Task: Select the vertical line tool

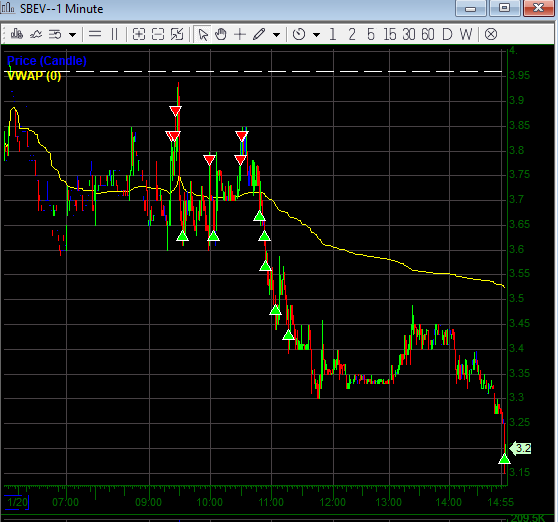Action: 114,35
